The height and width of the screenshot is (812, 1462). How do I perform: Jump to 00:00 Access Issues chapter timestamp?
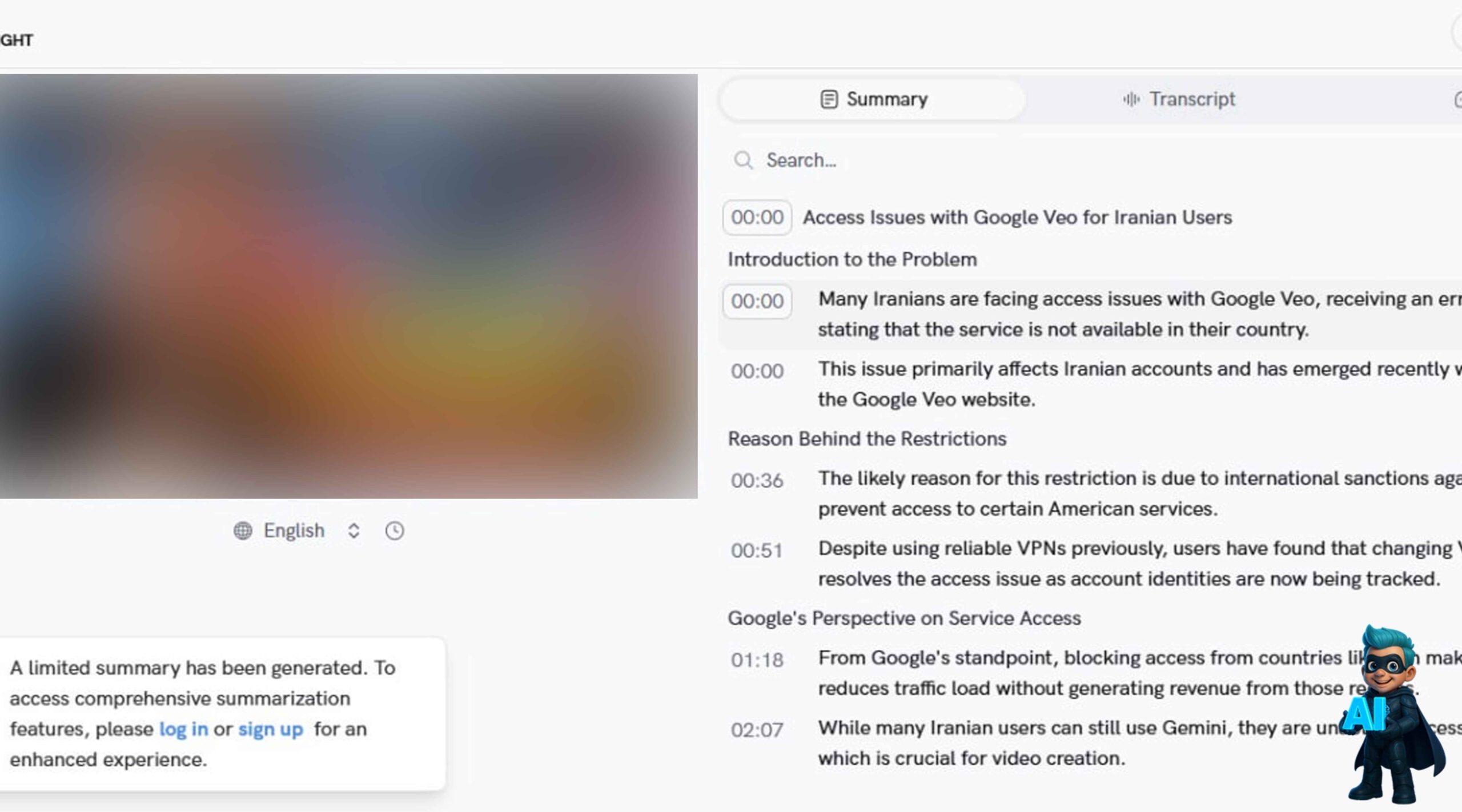pyautogui.click(x=757, y=218)
